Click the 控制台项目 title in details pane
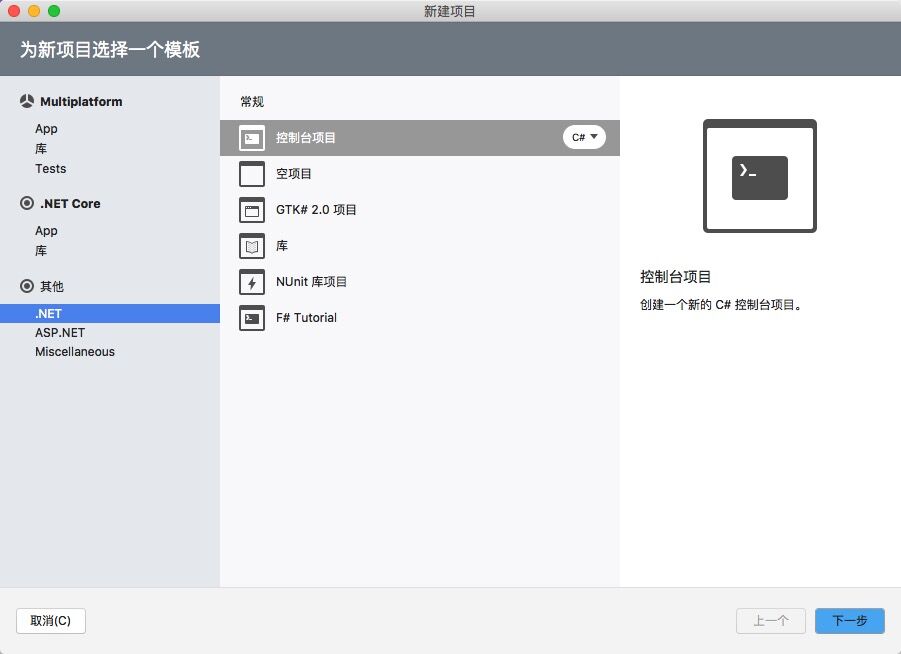The image size is (901, 654). coord(675,277)
